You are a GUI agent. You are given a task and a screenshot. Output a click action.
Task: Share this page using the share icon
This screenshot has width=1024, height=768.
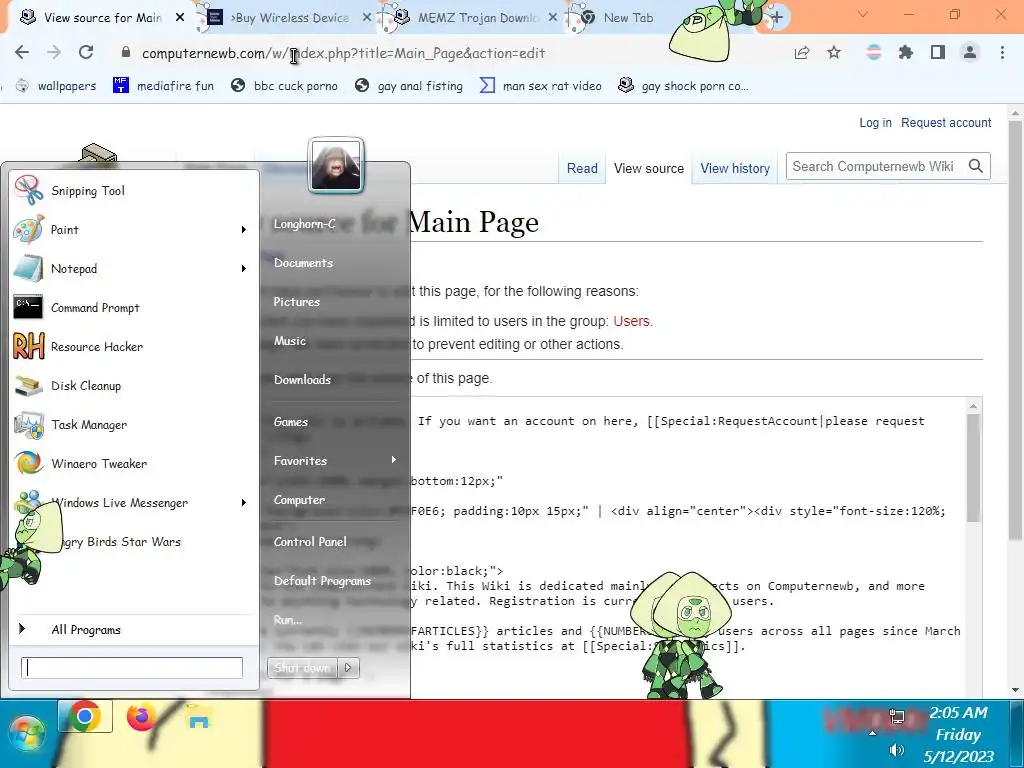[802, 52]
